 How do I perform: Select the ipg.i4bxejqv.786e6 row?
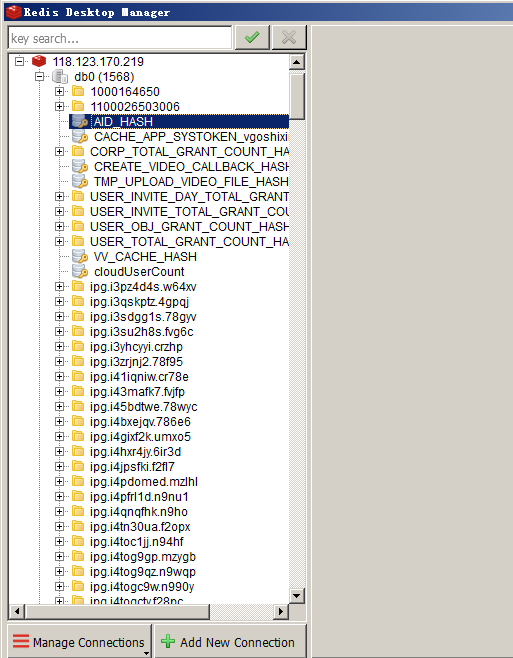[140, 422]
